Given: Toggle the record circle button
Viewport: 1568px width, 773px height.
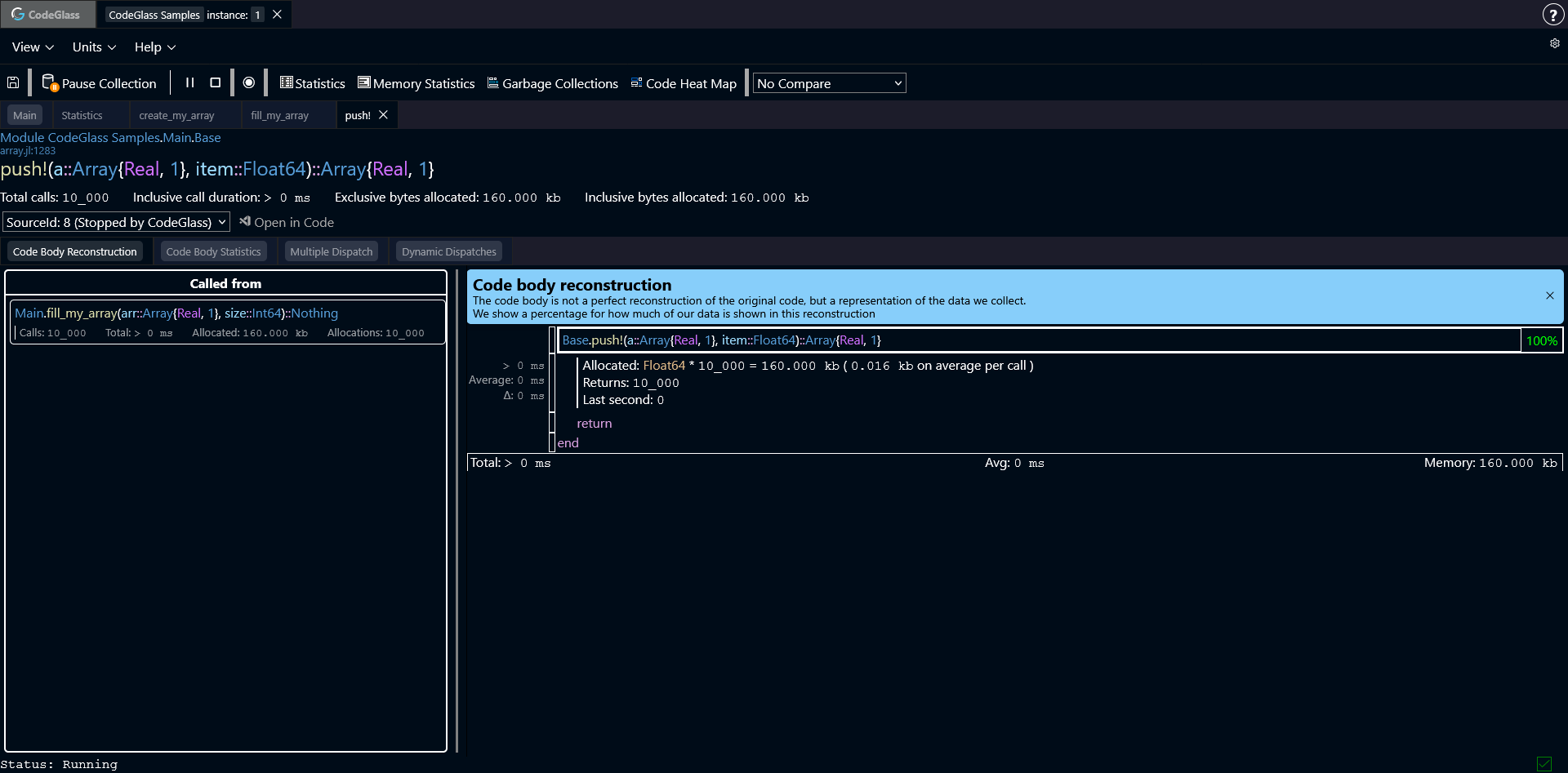Looking at the screenshot, I should (249, 82).
